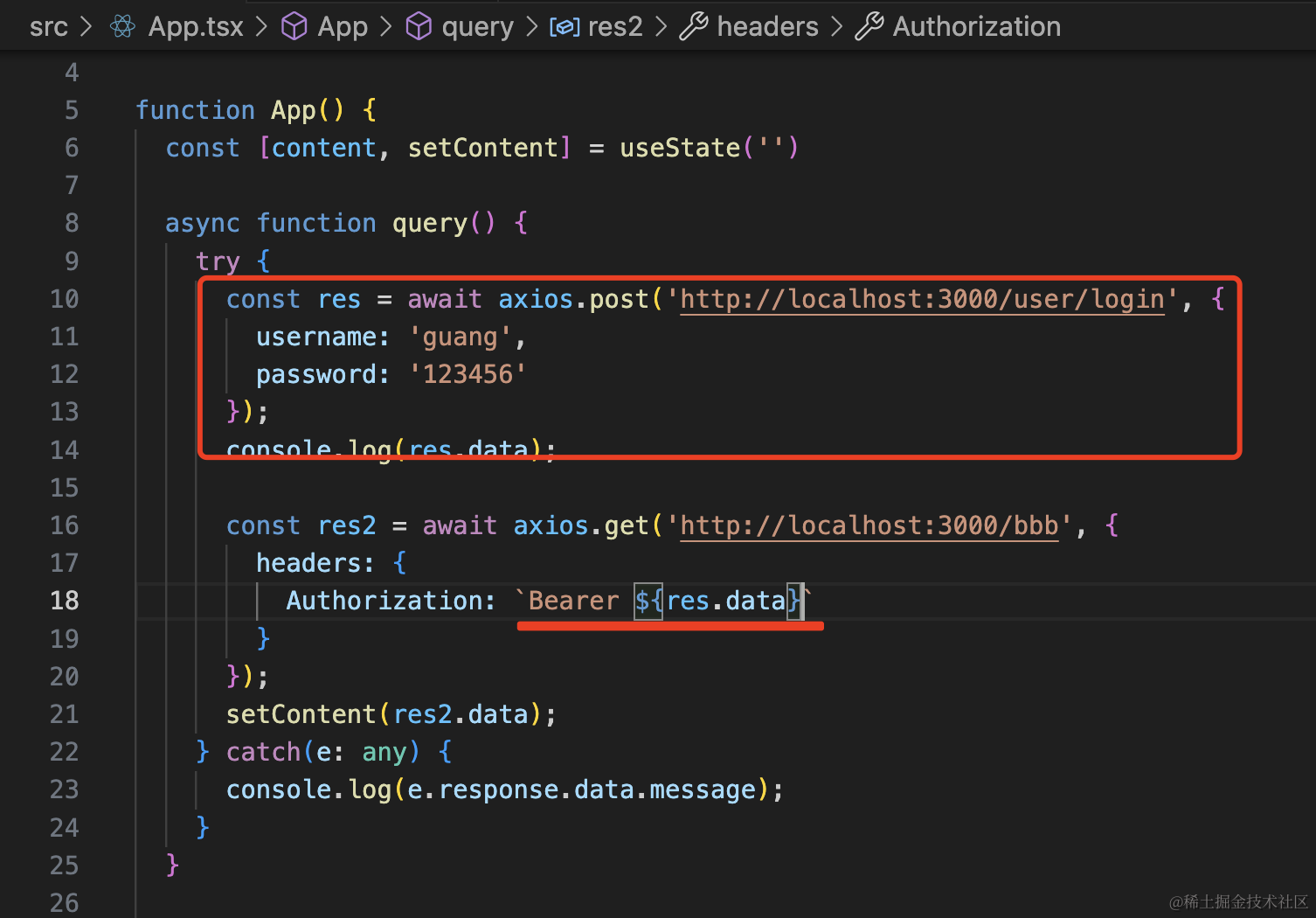Select the 'guang' username string
The height and width of the screenshot is (918, 1316).
click(461, 337)
